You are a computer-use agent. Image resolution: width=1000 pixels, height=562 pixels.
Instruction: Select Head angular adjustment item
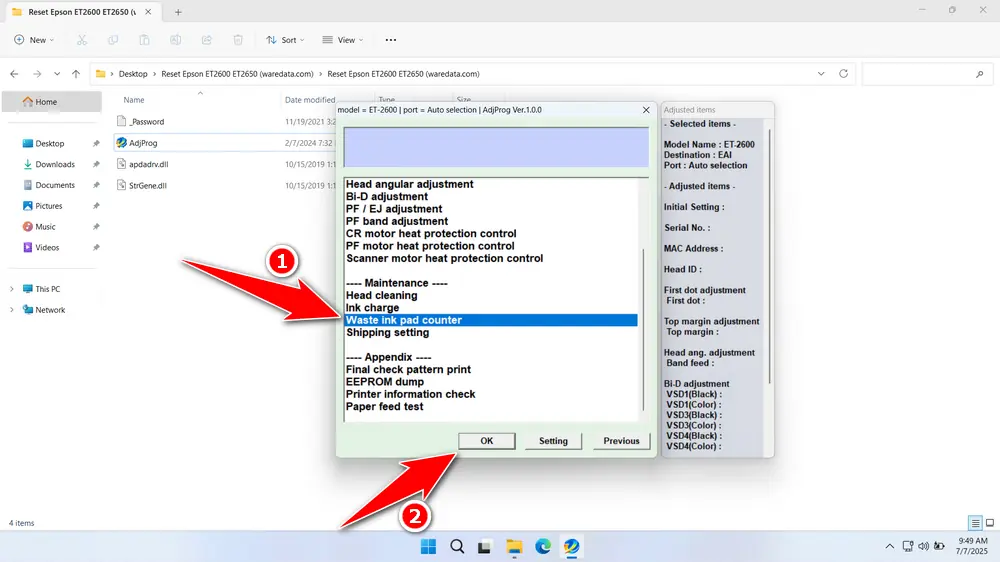pos(409,184)
